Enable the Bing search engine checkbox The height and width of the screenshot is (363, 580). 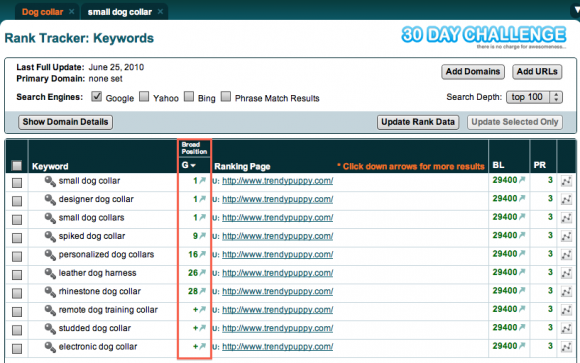click(x=189, y=97)
